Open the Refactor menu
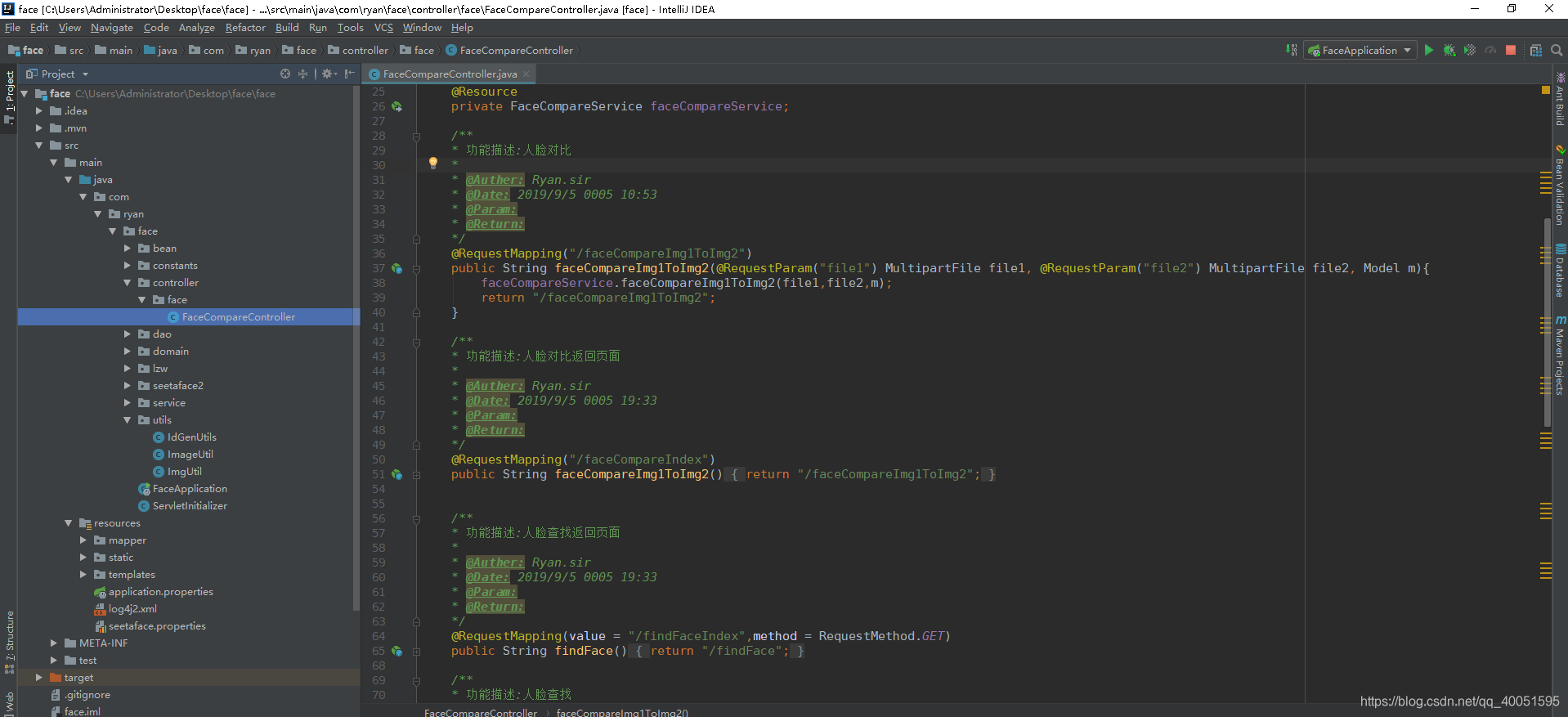The width and height of the screenshot is (1568, 717). point(245,28)
